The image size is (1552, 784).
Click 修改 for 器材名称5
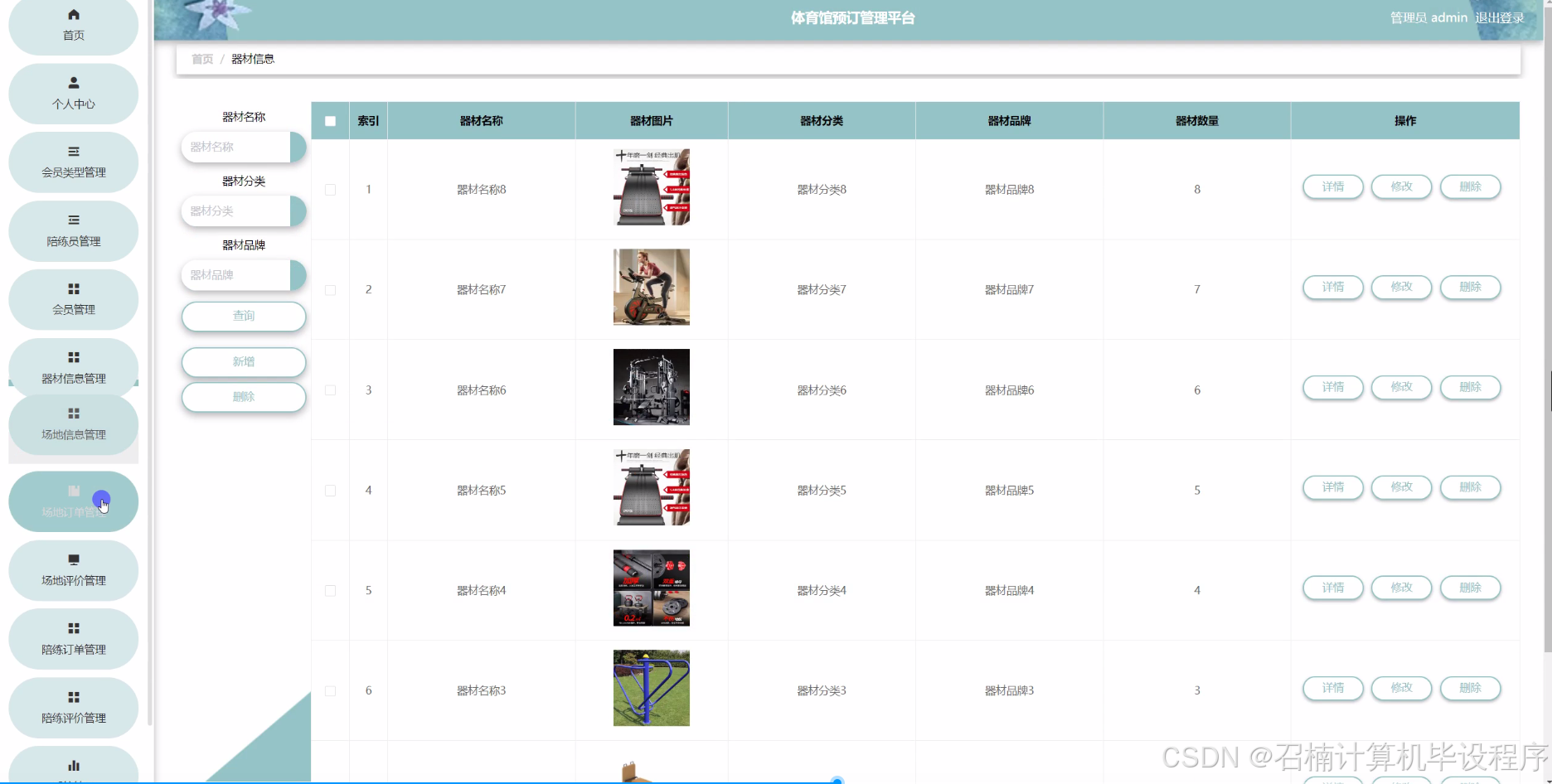(1402, 488)
